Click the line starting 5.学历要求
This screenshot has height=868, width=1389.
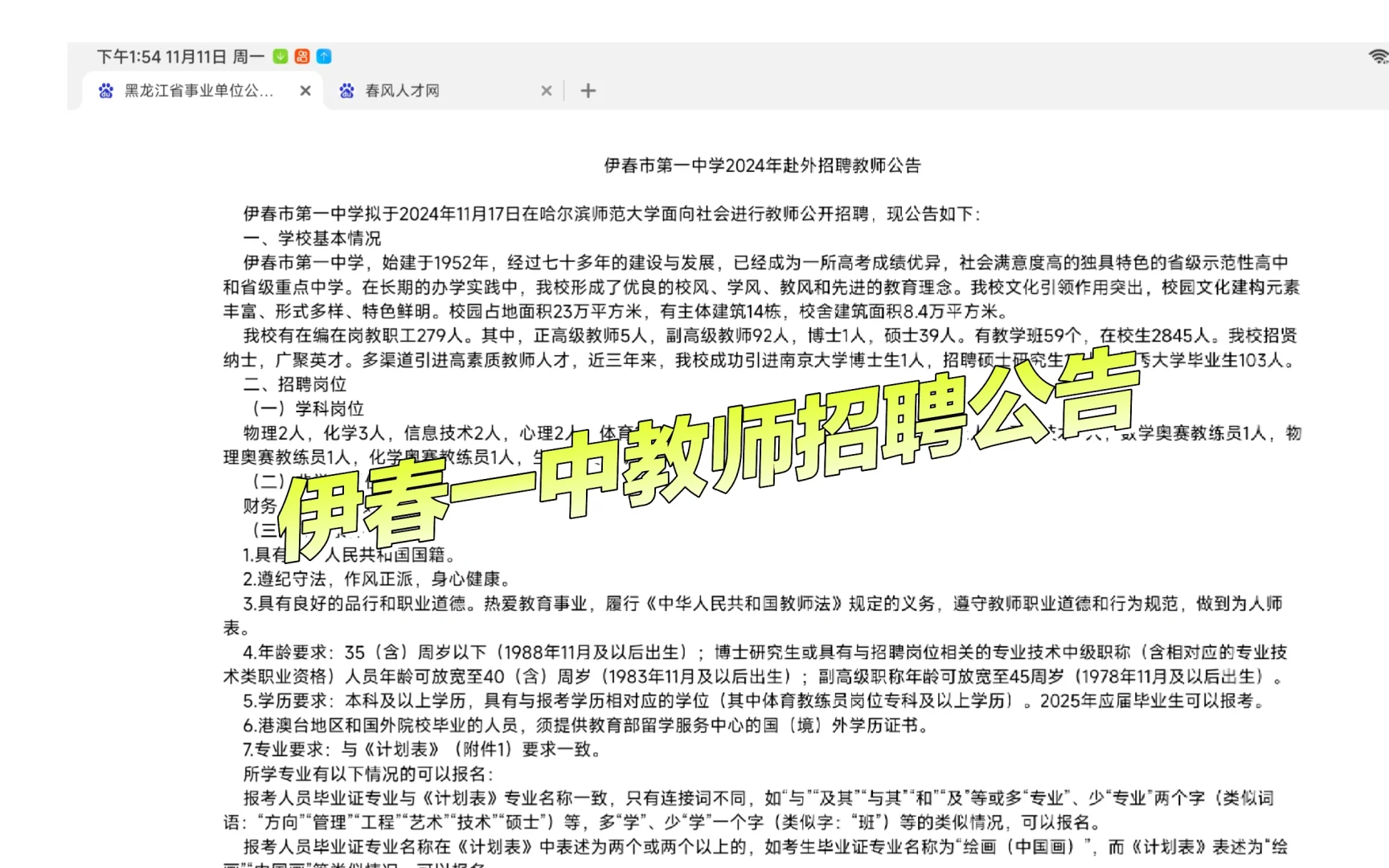(x=756, y=701)
